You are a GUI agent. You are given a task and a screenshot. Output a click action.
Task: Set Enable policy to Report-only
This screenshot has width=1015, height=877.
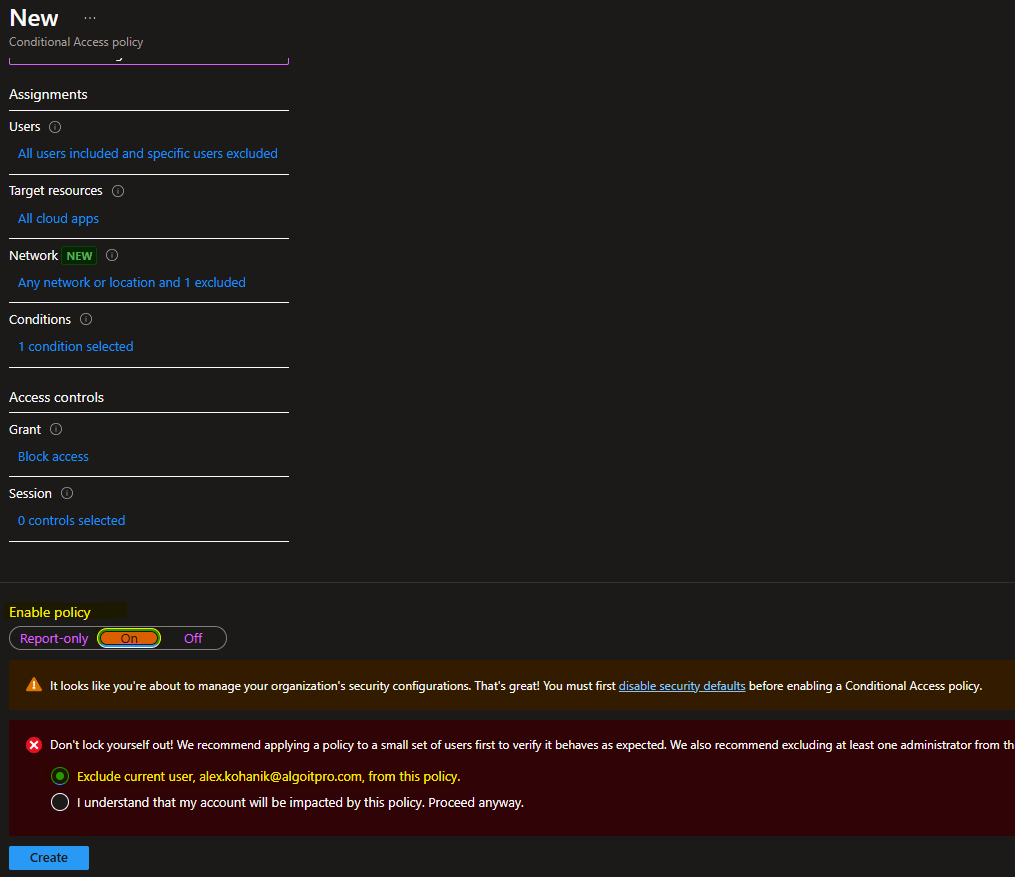(x=54, y=638)
